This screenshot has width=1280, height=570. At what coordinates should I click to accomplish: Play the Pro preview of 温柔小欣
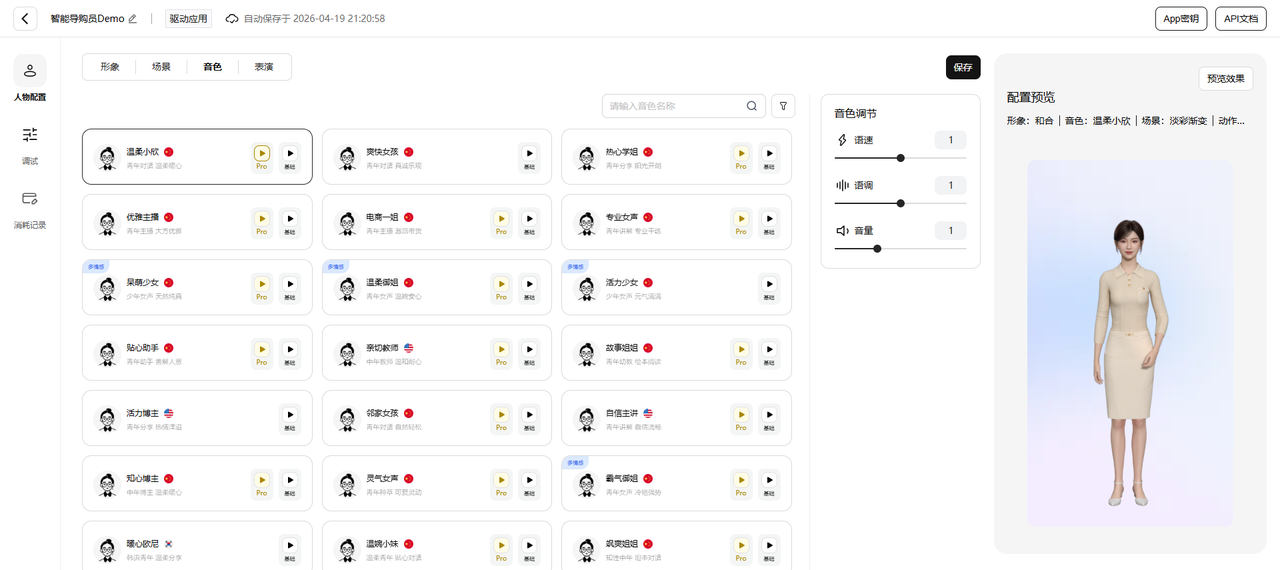tap(261, 157)
